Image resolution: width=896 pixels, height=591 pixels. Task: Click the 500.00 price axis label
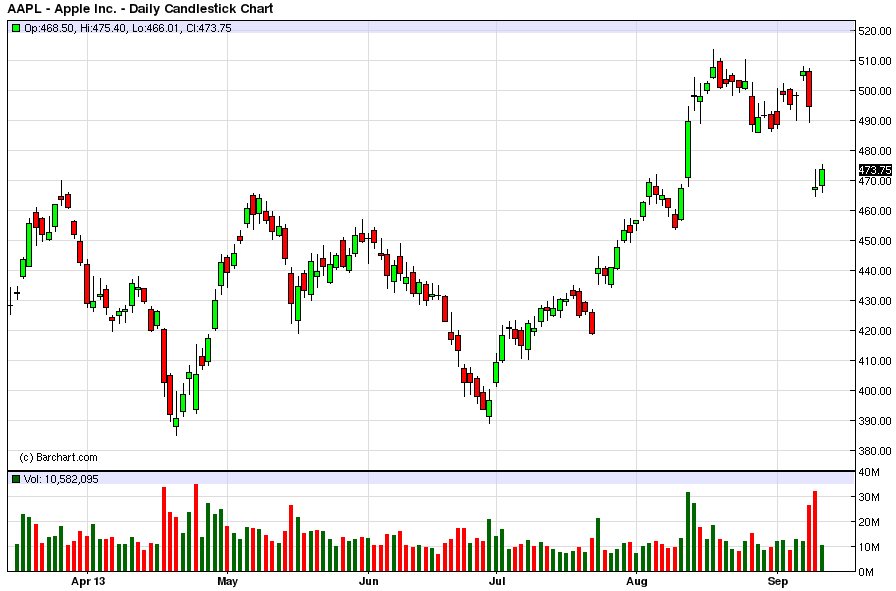875,91
